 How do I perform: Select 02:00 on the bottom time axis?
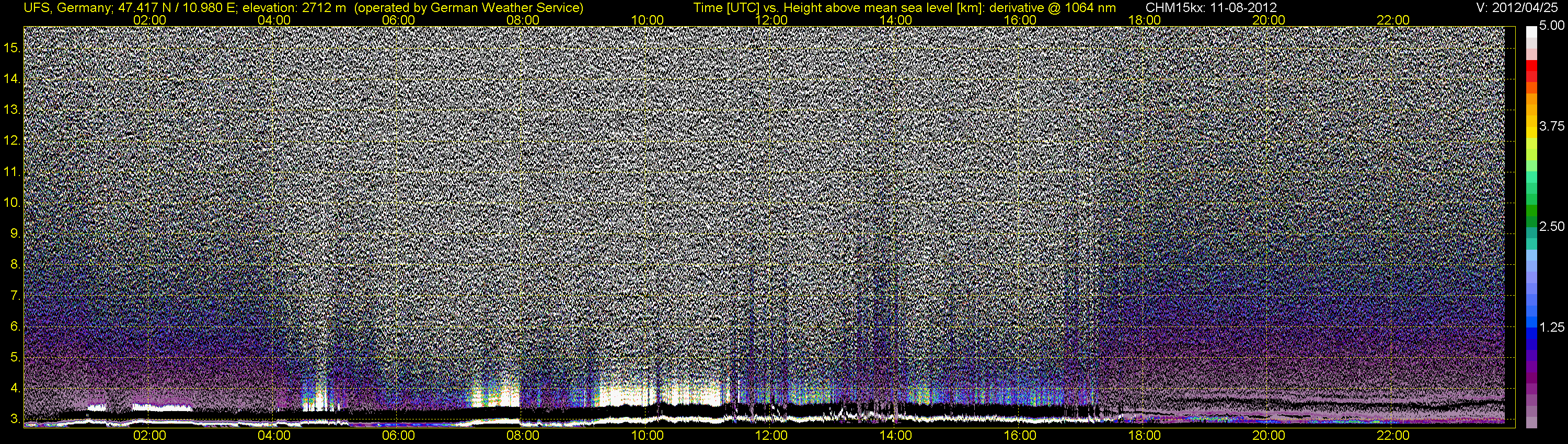pos(149,436)
